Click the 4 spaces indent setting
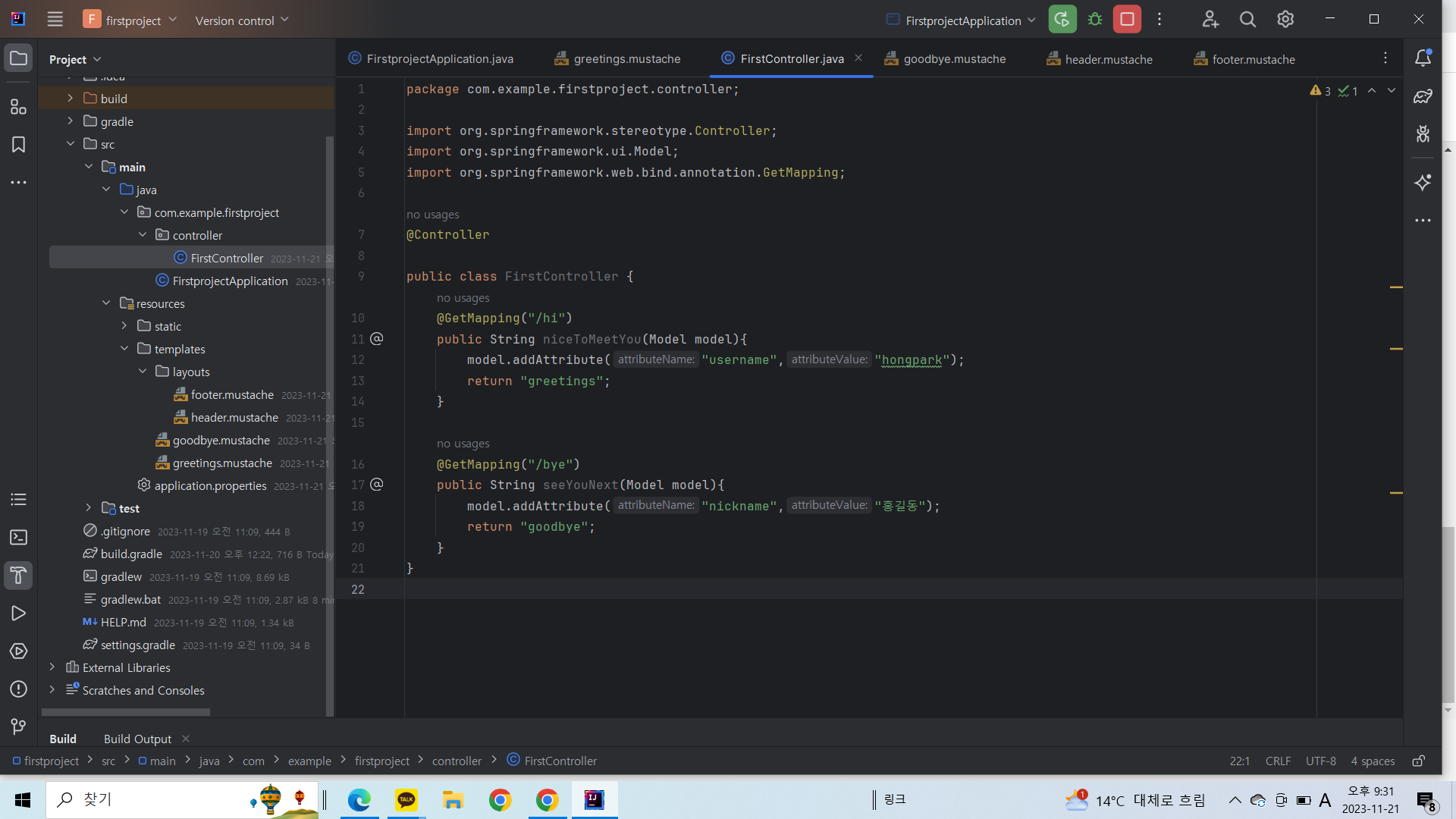This screenshot has height=819, width=1456. click(x=1373, y=761)
